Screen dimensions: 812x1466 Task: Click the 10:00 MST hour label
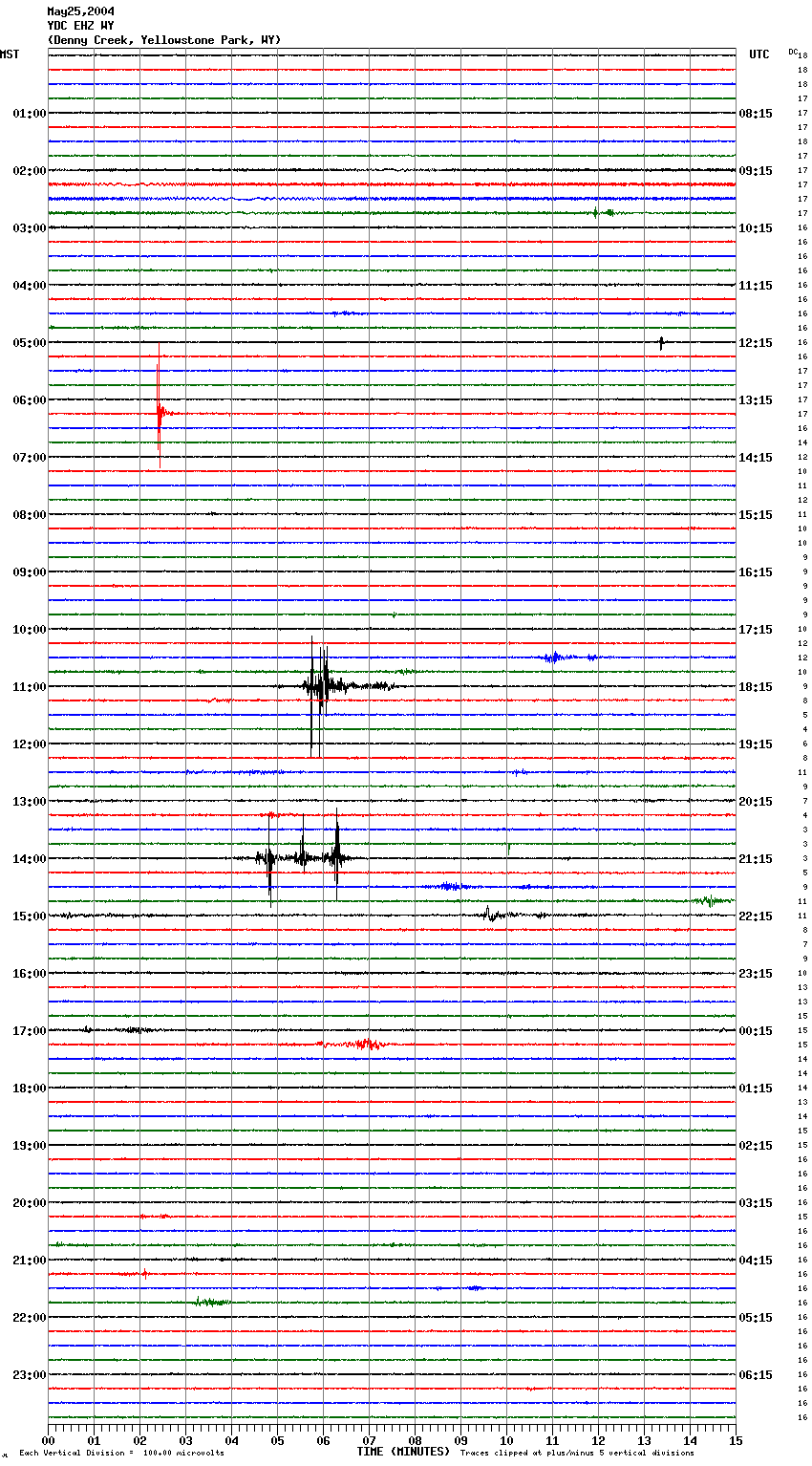[x=29, y=630]
